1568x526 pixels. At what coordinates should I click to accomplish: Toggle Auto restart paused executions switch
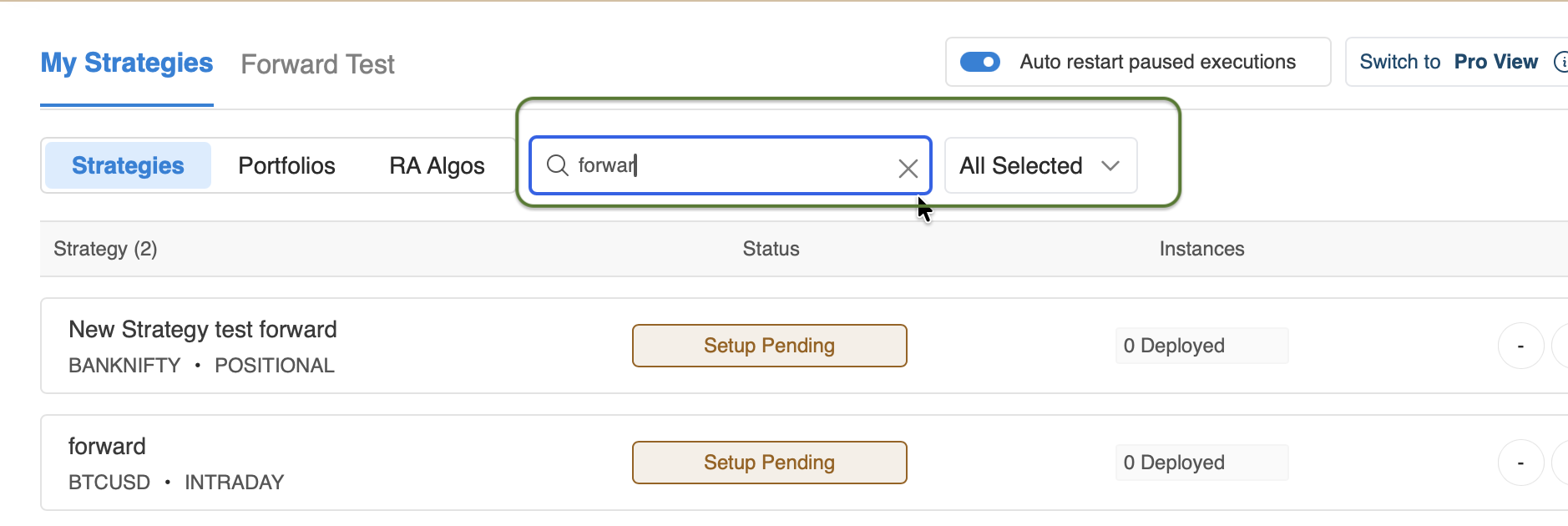tap(980, 62)
